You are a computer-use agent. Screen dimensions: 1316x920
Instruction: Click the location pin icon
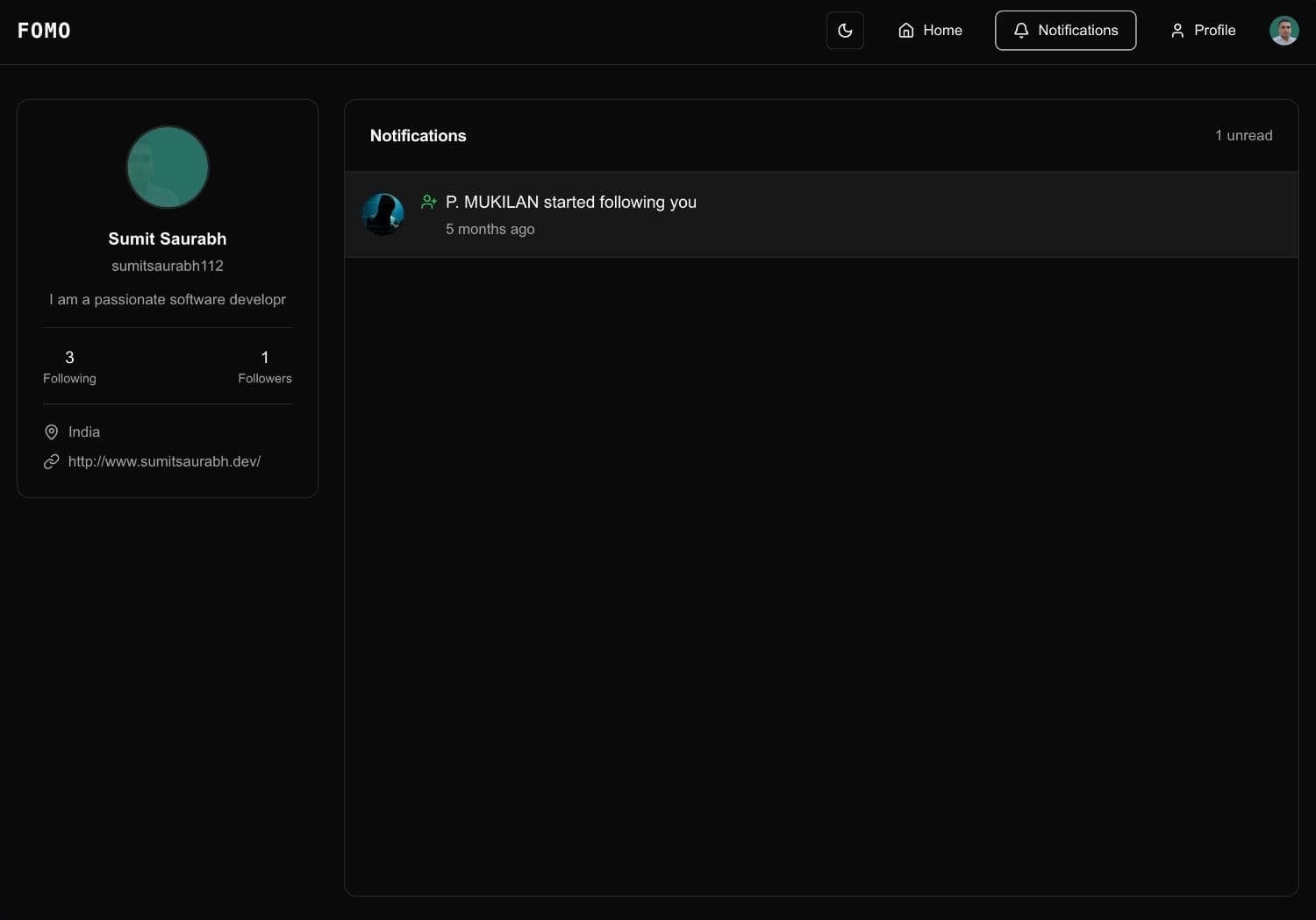pyautogui.click(x=52, y=432)
